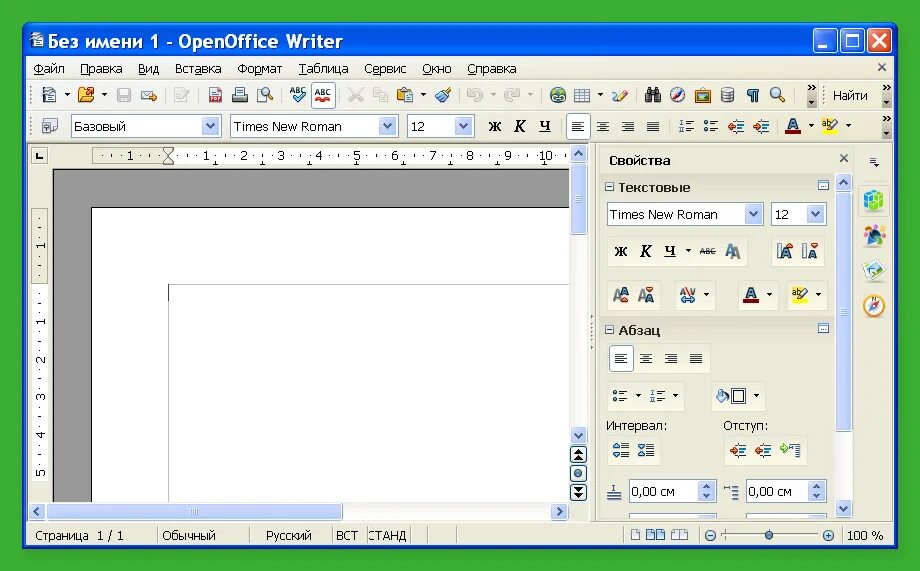Open Find & Replace binoculars icon

click(x=652, y=94)
